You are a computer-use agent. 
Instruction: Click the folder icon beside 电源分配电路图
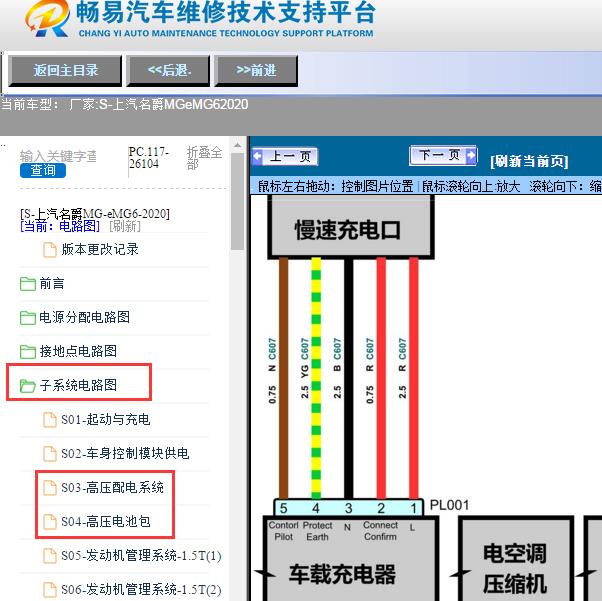28,318
